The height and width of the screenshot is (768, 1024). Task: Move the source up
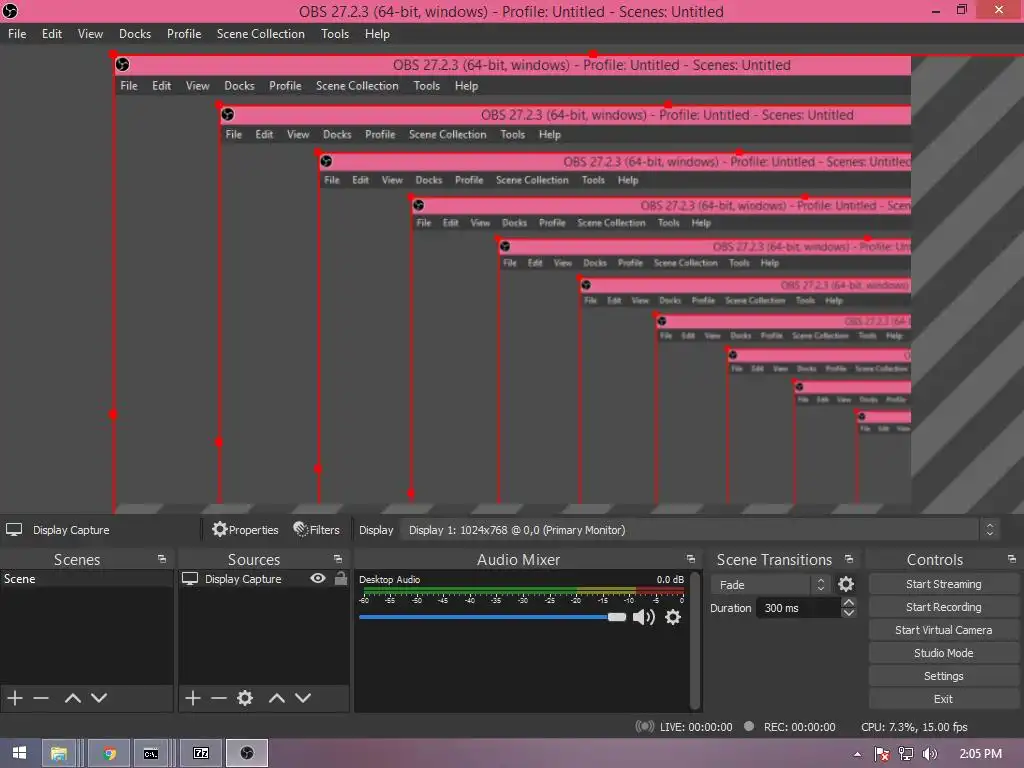(277, 697)
